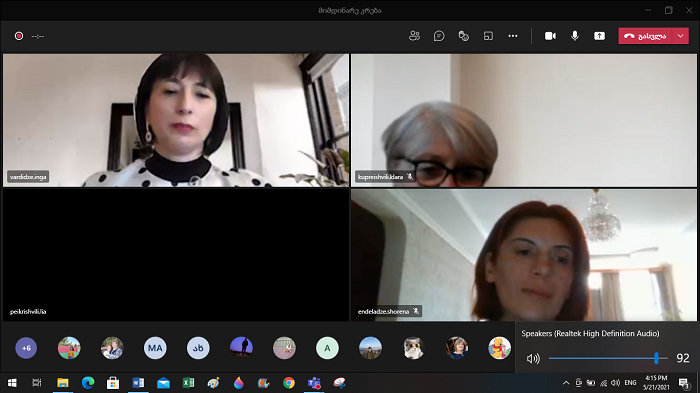Image resolution: width=700 pixels, height=393 pixels.
Task: Show hidden system tray icons chevron
Action: pos(566,383)
